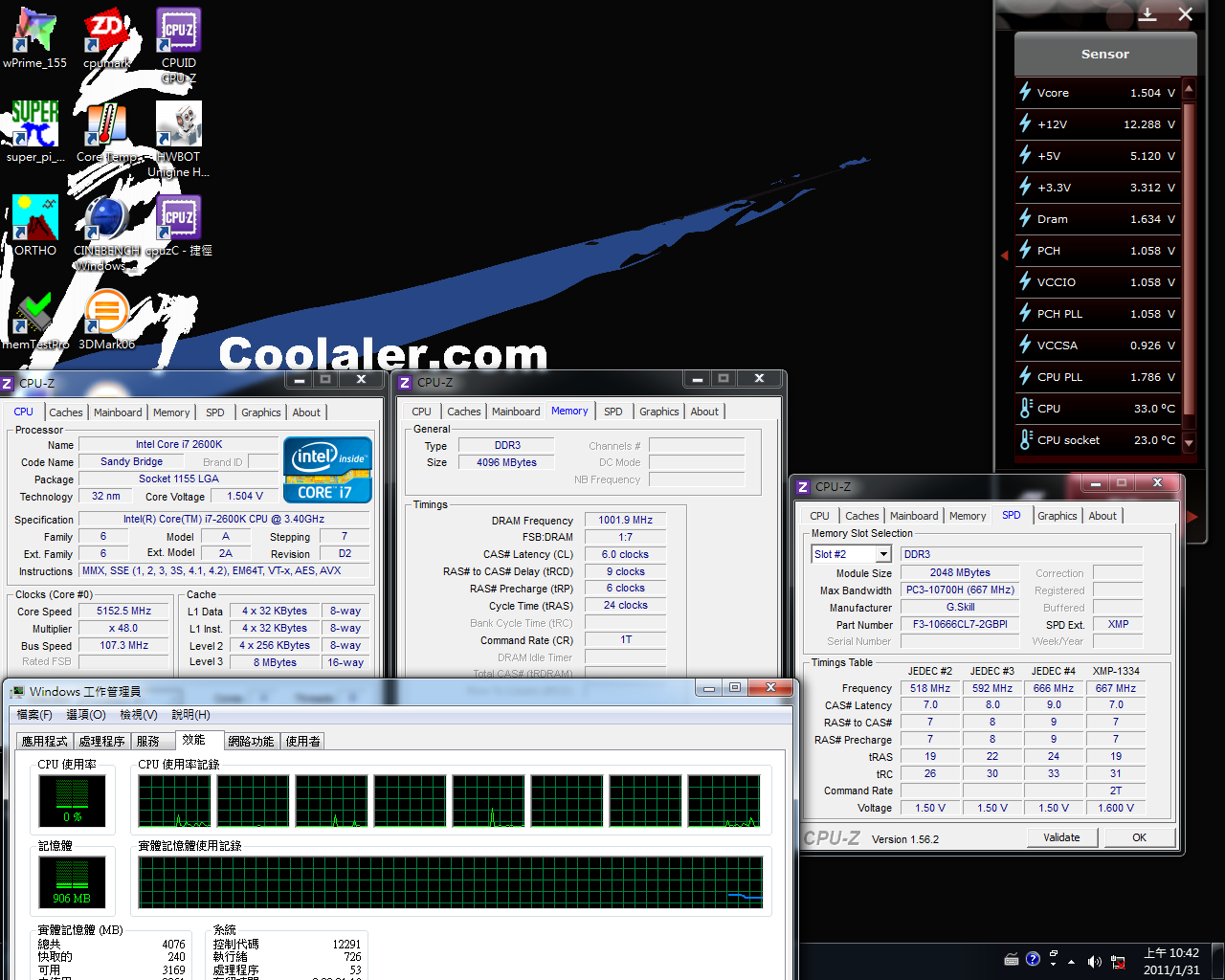Click the Multiplier x 48.0 value
This screenshot has width=1225, height=980.
[x=123, y=628]
